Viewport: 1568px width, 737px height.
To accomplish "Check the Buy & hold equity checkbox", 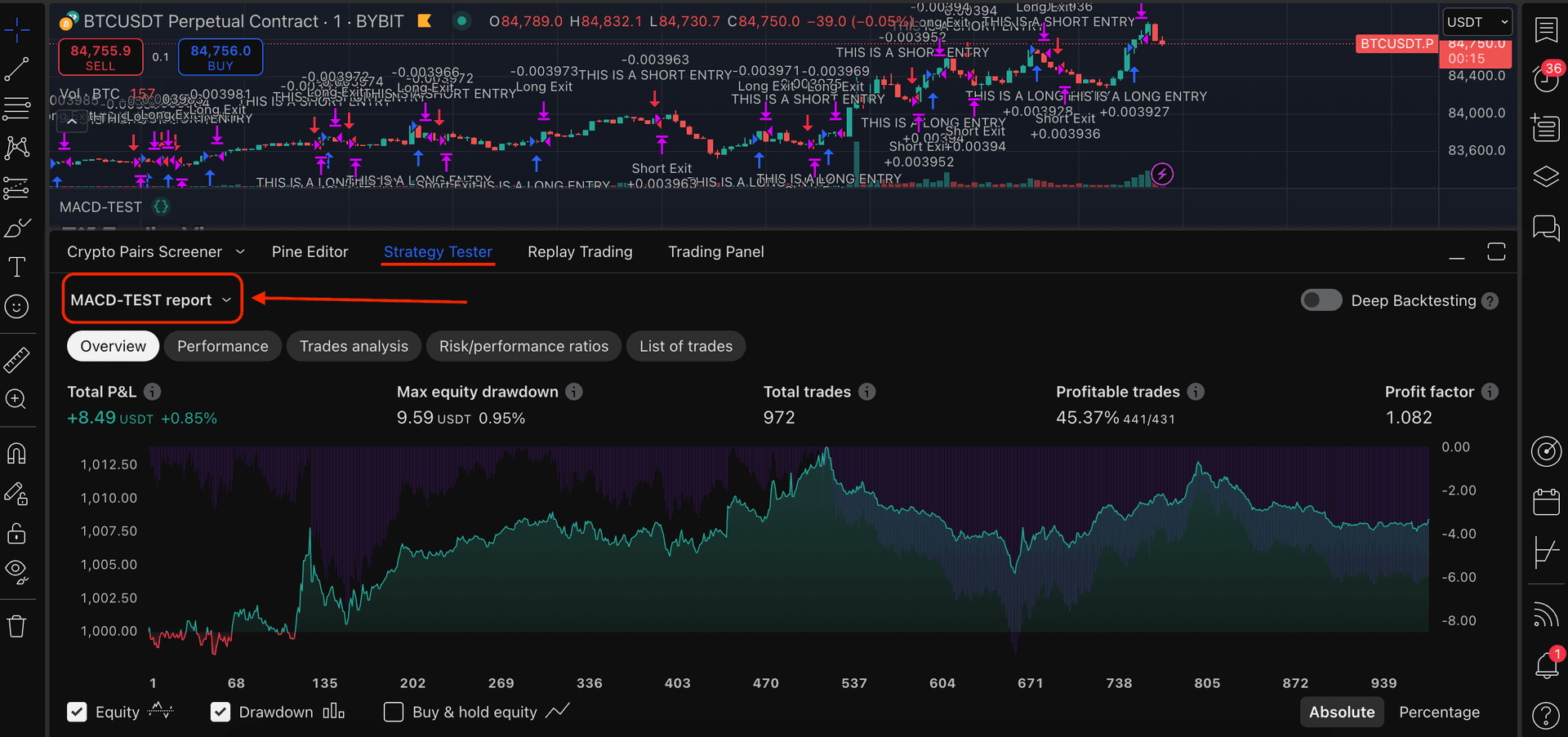I will pos(394,712).
